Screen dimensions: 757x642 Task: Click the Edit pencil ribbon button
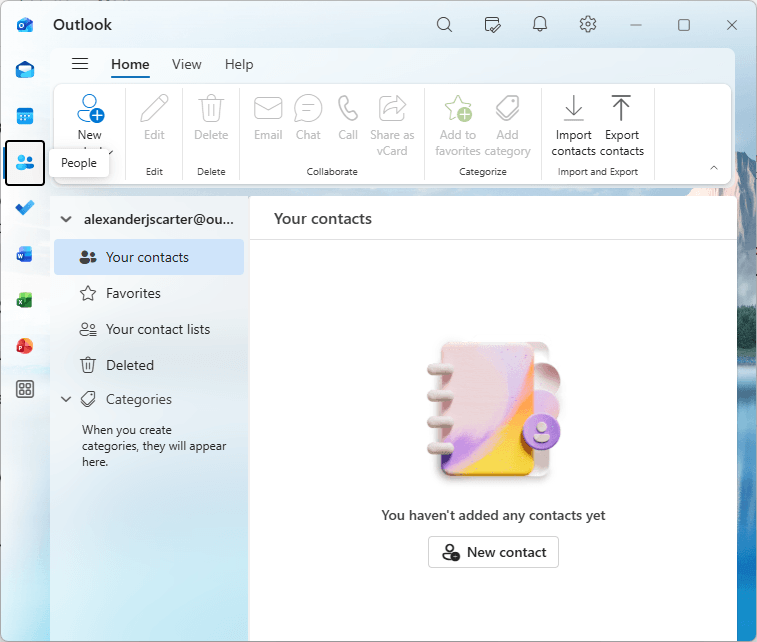[154, 117]
